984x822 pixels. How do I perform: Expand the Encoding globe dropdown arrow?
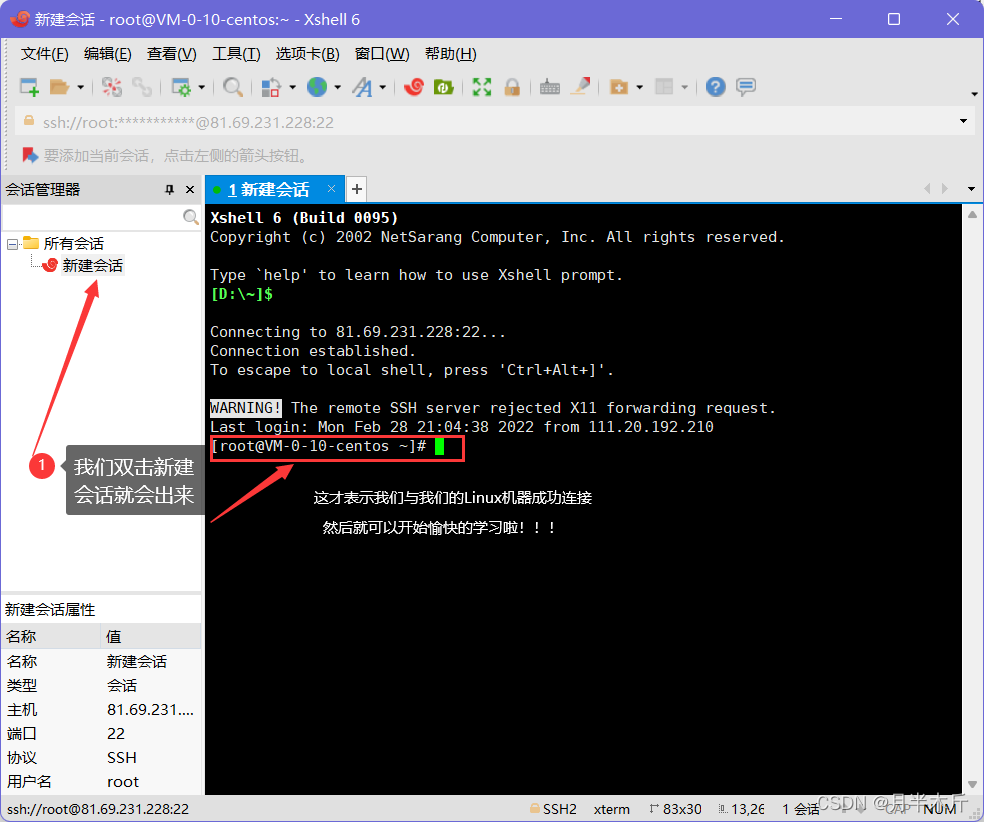(338, 87)
